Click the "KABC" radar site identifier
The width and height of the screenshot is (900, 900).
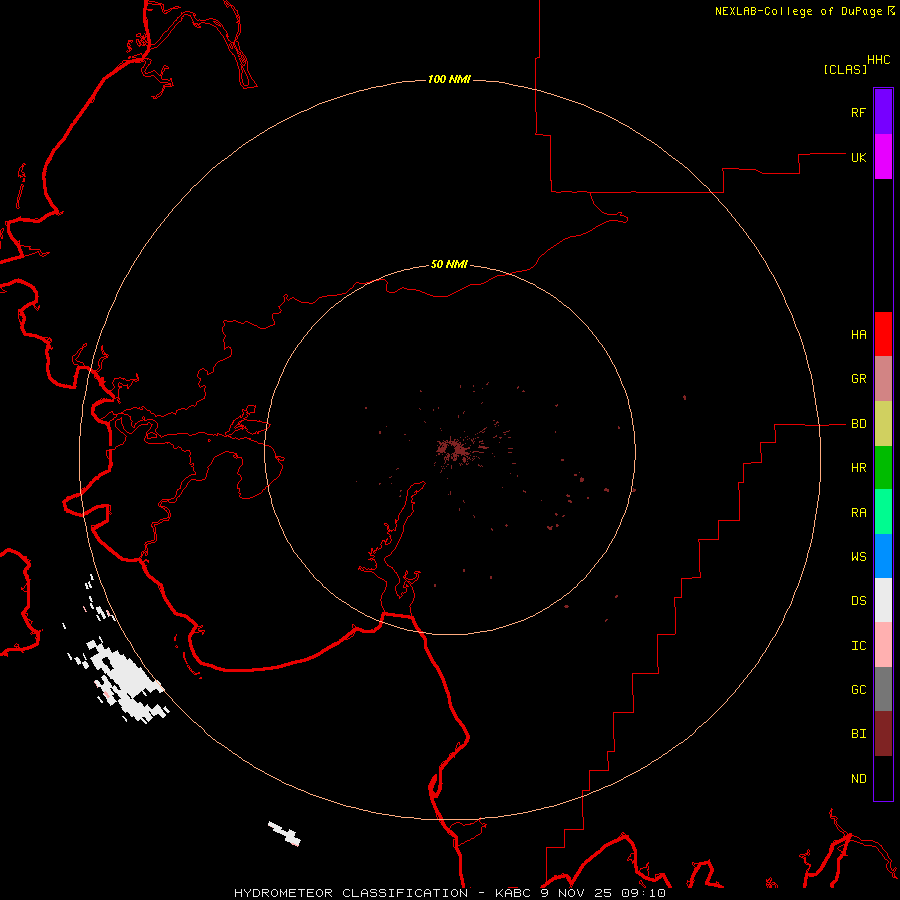tap(513, 893)
